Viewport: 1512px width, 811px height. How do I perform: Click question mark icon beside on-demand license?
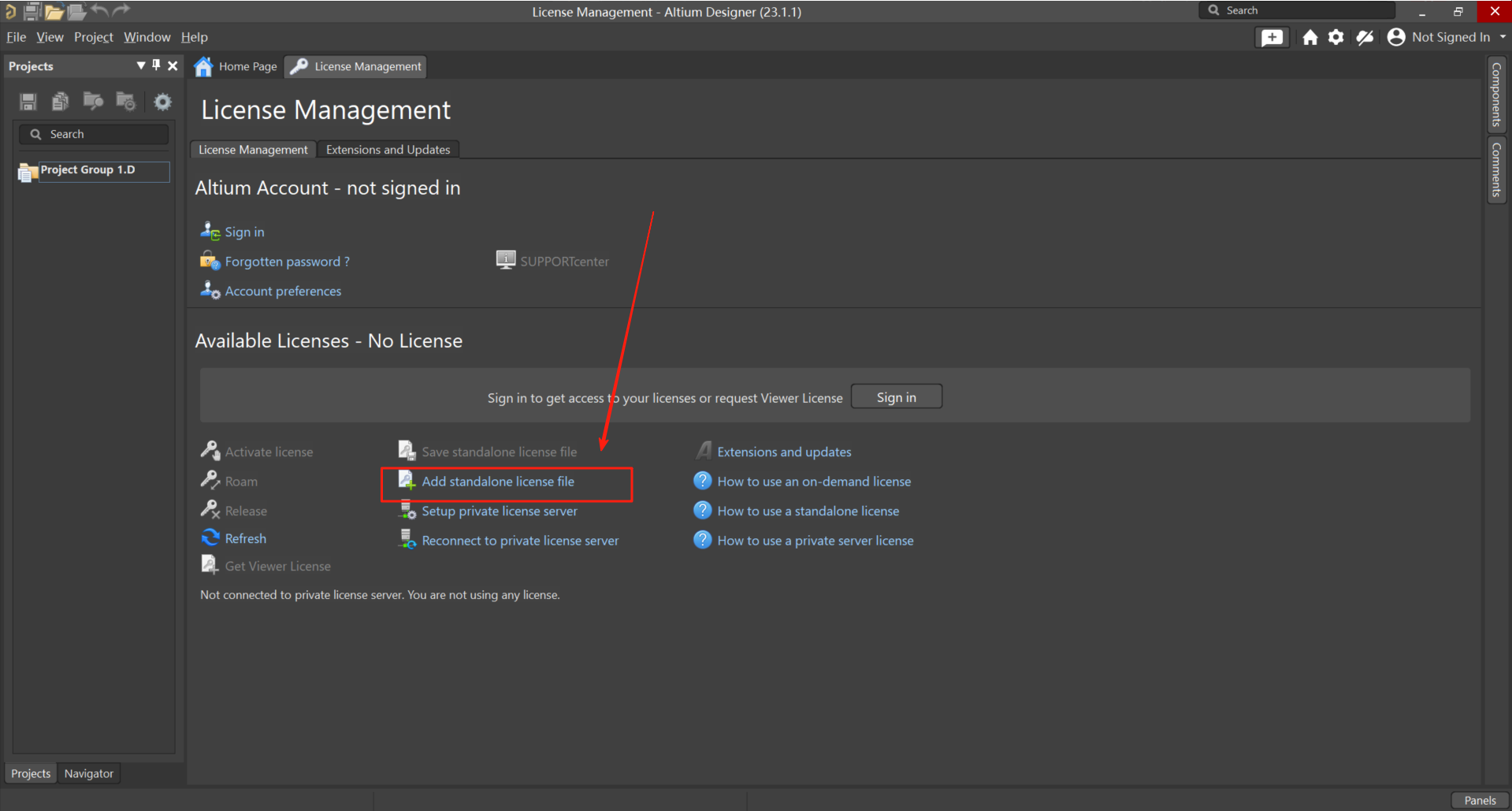click(702, 481)
